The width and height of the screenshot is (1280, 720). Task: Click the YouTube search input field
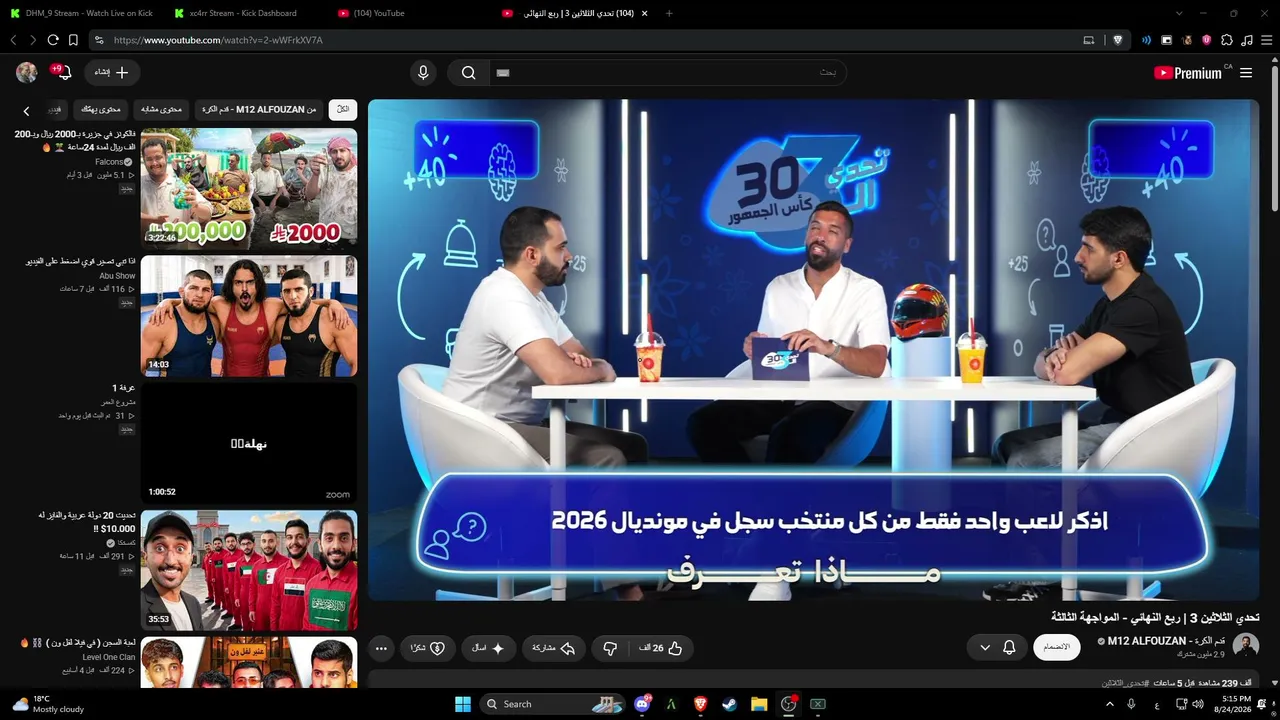click(x=668, y=72)
